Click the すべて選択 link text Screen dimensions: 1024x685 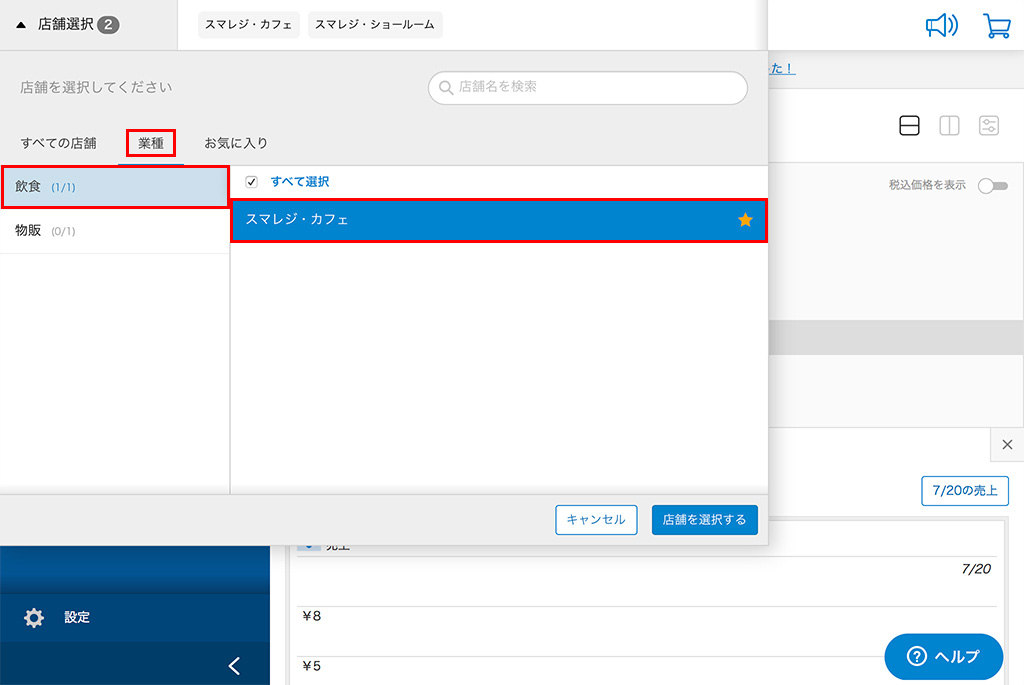tap(300, 182)
